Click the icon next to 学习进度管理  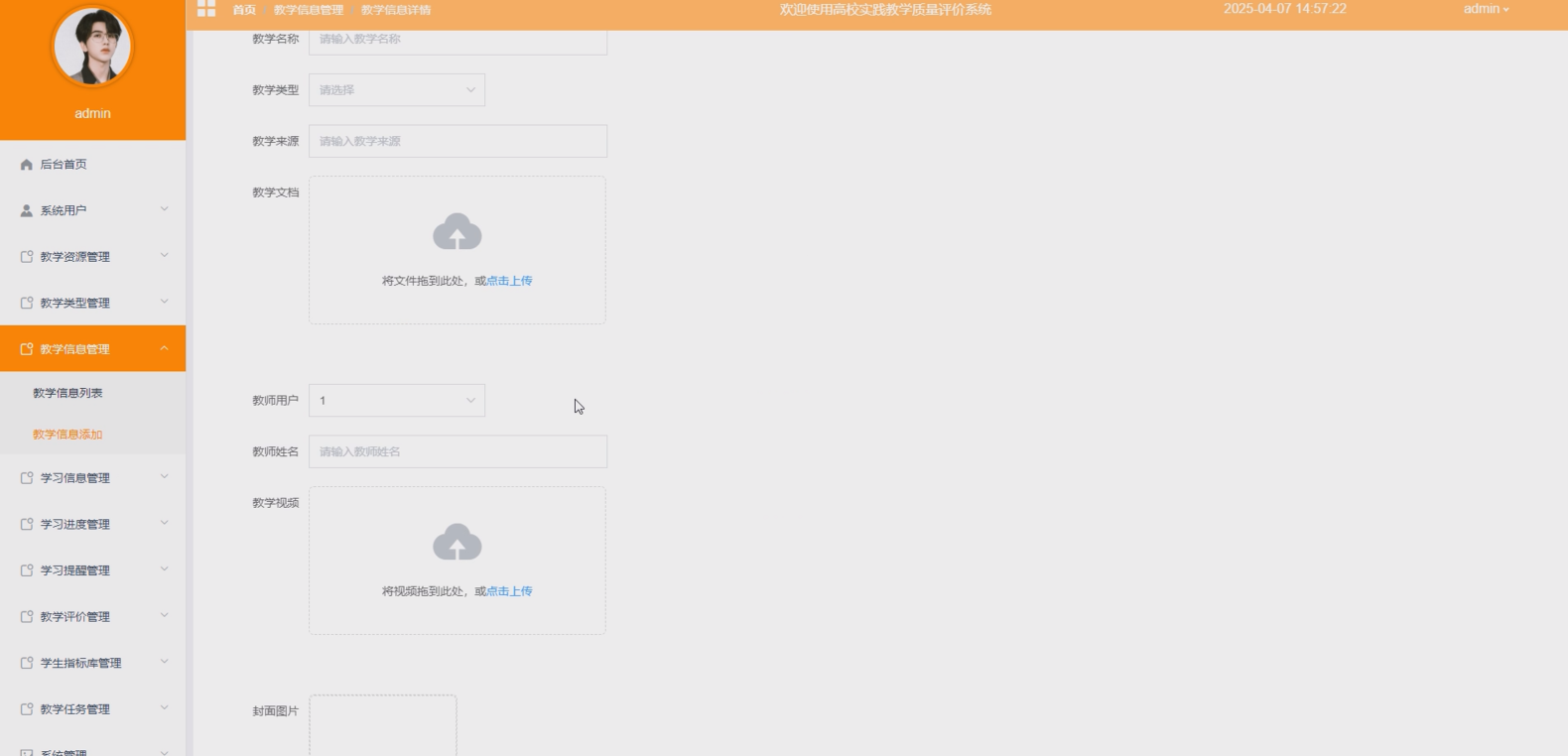coord(27,524)
